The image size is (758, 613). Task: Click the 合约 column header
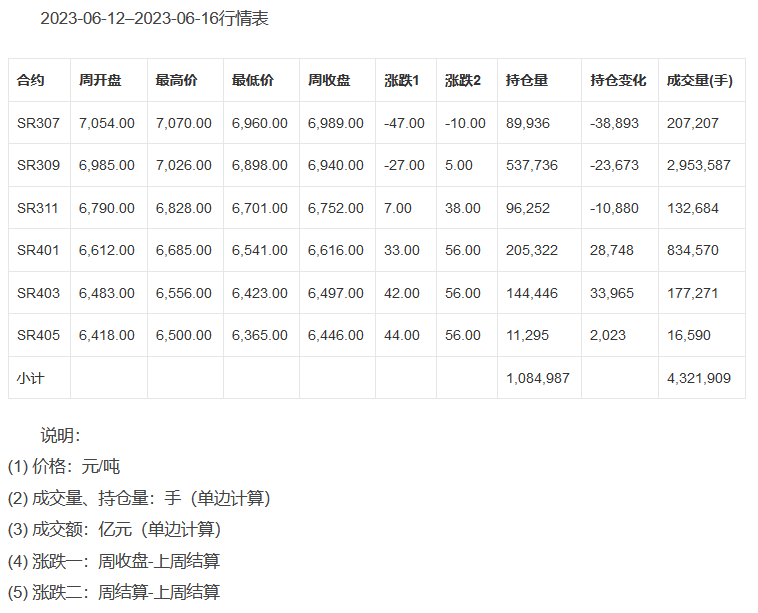tap(31, 80)
